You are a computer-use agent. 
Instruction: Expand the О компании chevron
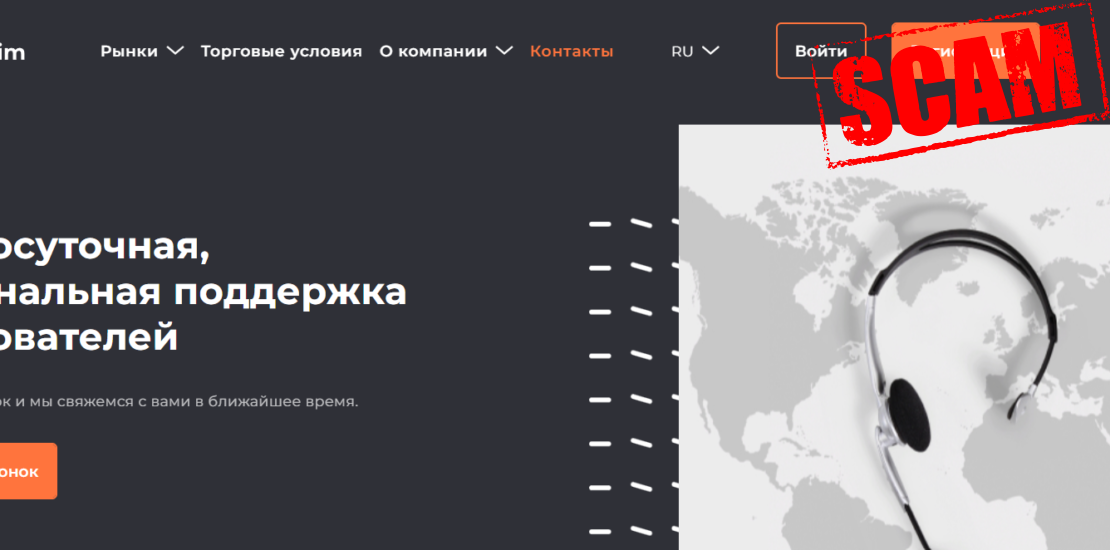click(504, 51)
